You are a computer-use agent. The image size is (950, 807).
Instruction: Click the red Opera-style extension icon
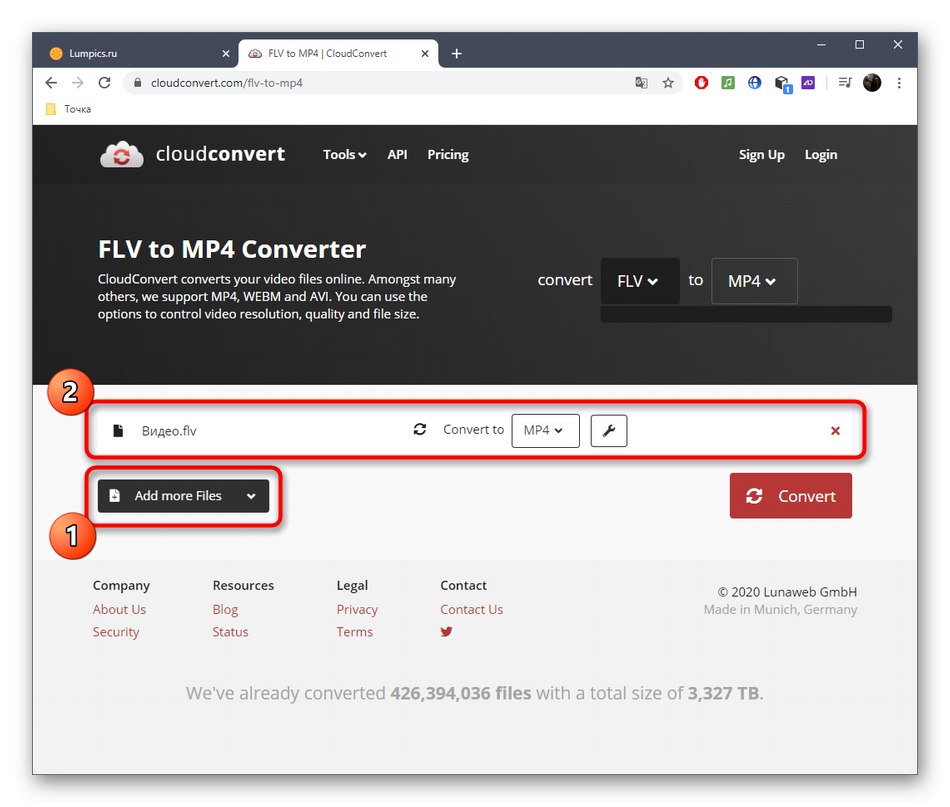point(701,83)
